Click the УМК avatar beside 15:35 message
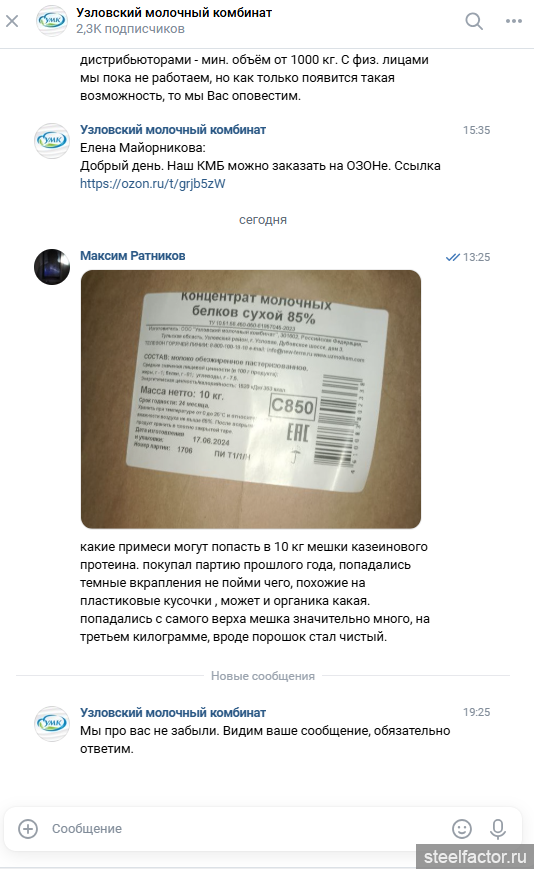534x869 pixels. [x=52, y=141]
